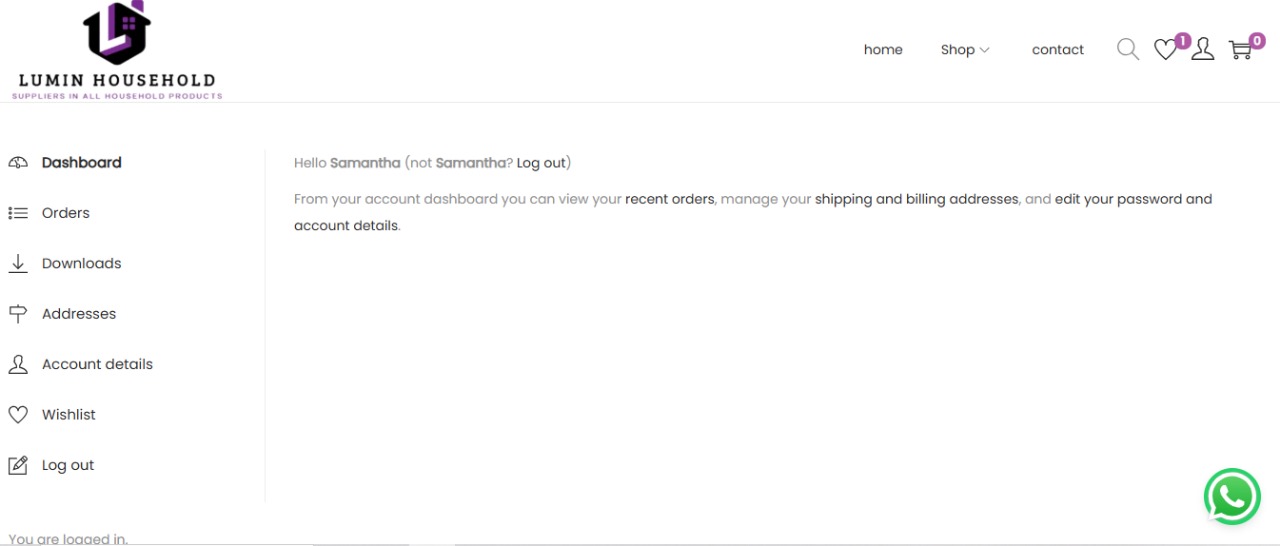Click Log out in the sidebar
Screen dimensions: 1280x546
[68, 465]
